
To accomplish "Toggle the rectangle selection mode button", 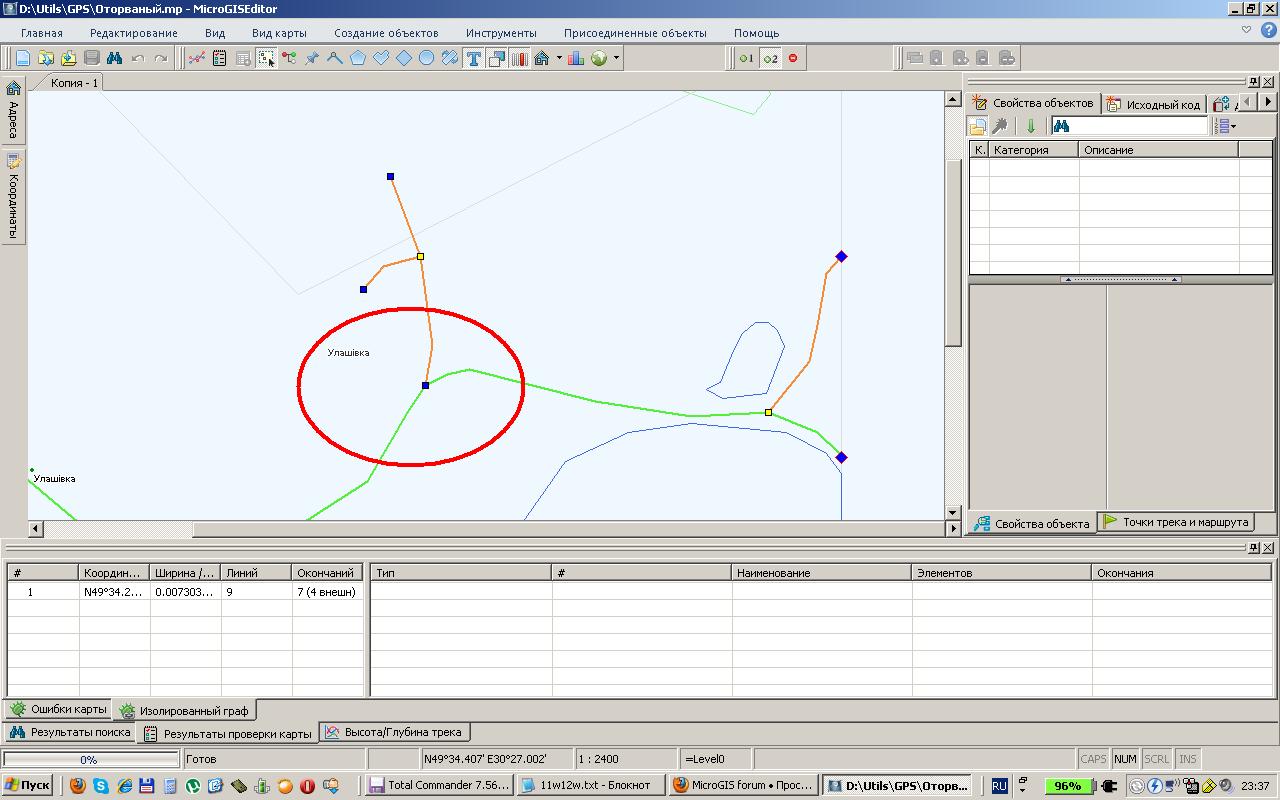I will 266,58.
